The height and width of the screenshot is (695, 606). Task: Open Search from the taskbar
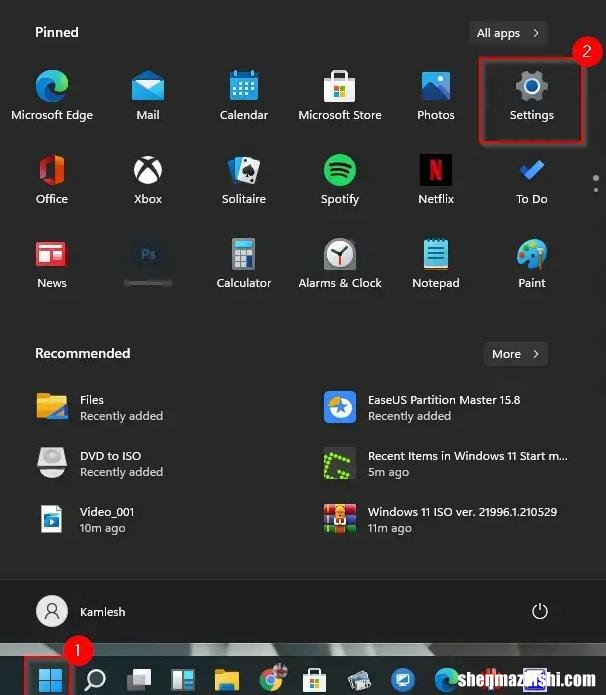pos(95,679)
